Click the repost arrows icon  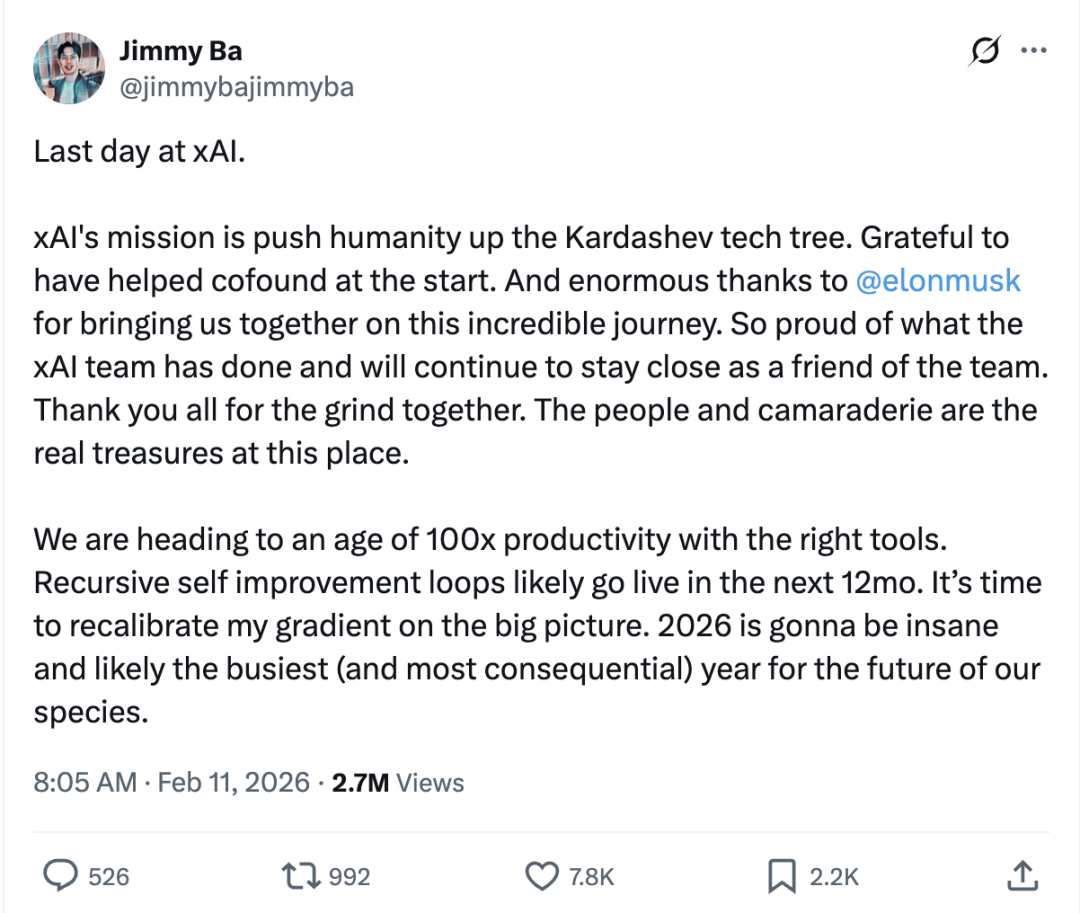coord(303,877)
